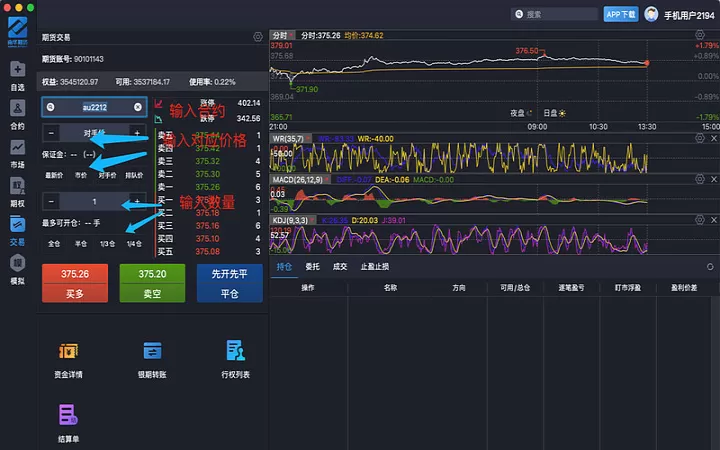Click the 可用/总仓 column header

click(x=515, y=288)
